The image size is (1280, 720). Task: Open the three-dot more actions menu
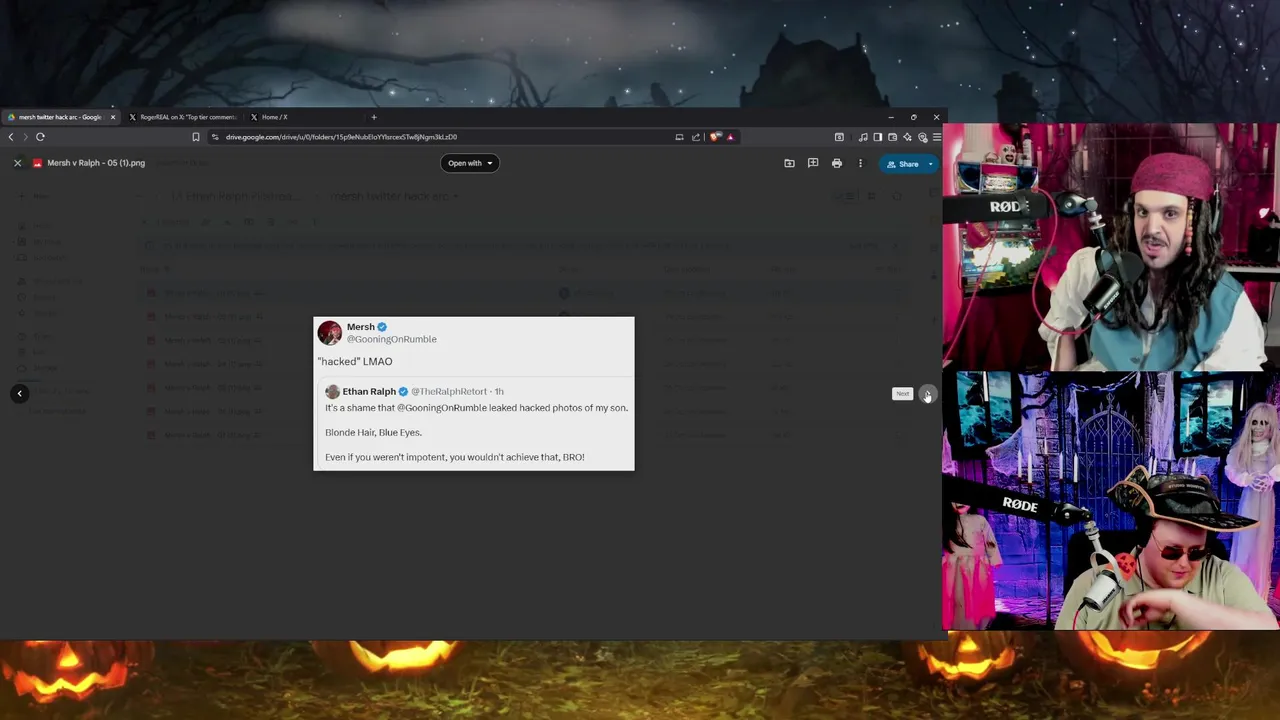(x=860, y=163)
